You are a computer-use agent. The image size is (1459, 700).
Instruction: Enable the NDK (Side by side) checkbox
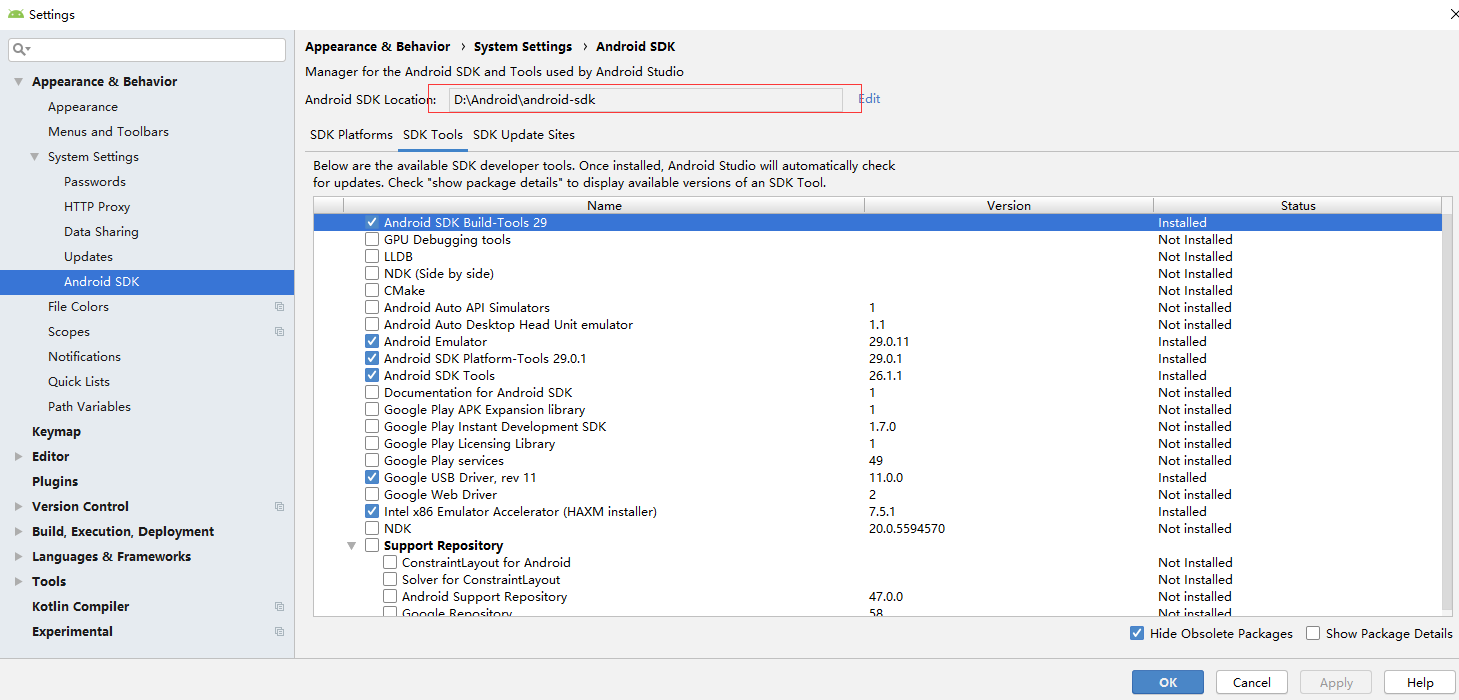click(372, 274)
